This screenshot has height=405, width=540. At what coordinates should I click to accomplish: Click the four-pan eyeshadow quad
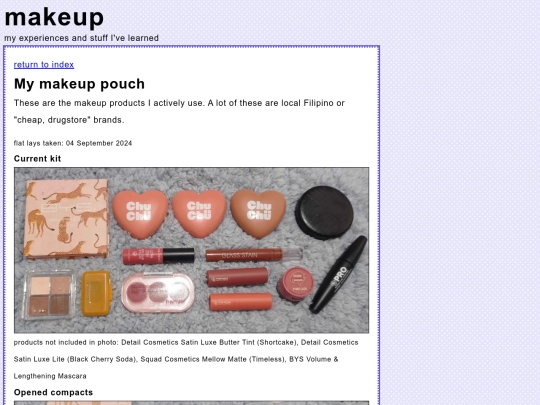50,294
